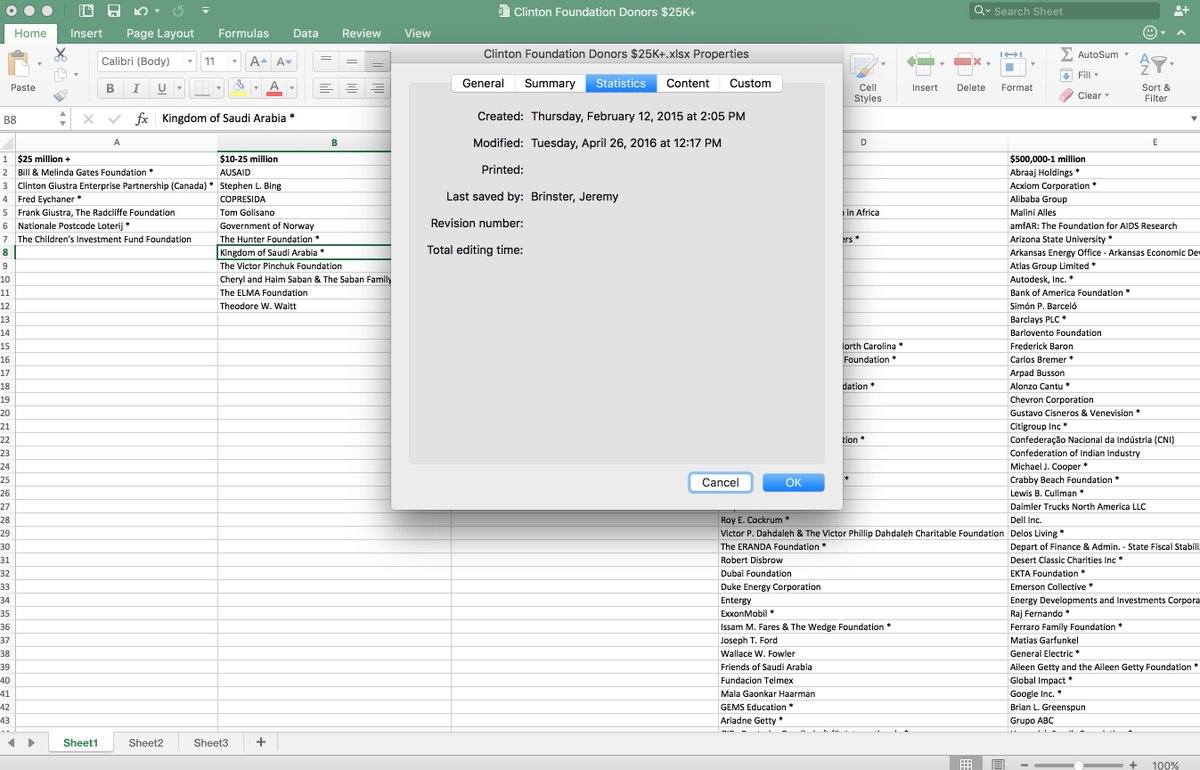Image resolution: width=1200 pixels, height=770 pixels.
Task: Open the Insert ribbon tab
Action: coord(86,33)
